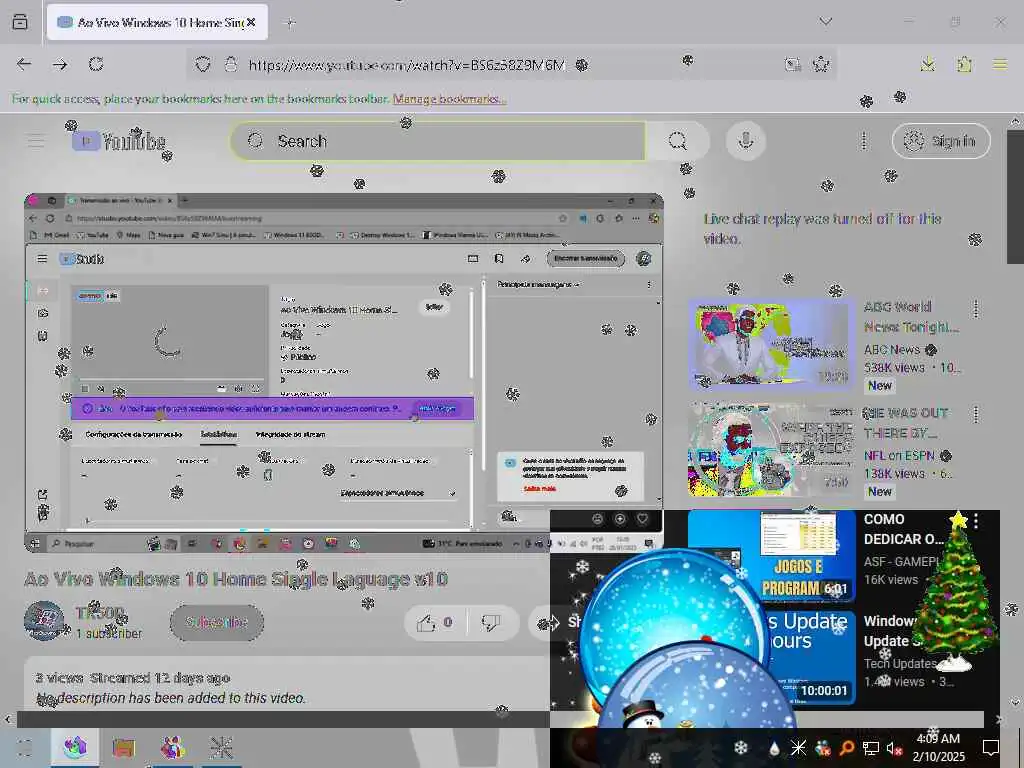Image resolution: width=1024 pixels, height=768 pixels.
Task: Click the channel name above 1 subscriber
Action: pos(100,613)
